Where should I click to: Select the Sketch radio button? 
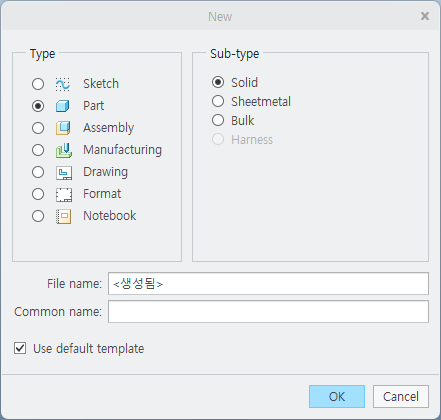[38, 84]
